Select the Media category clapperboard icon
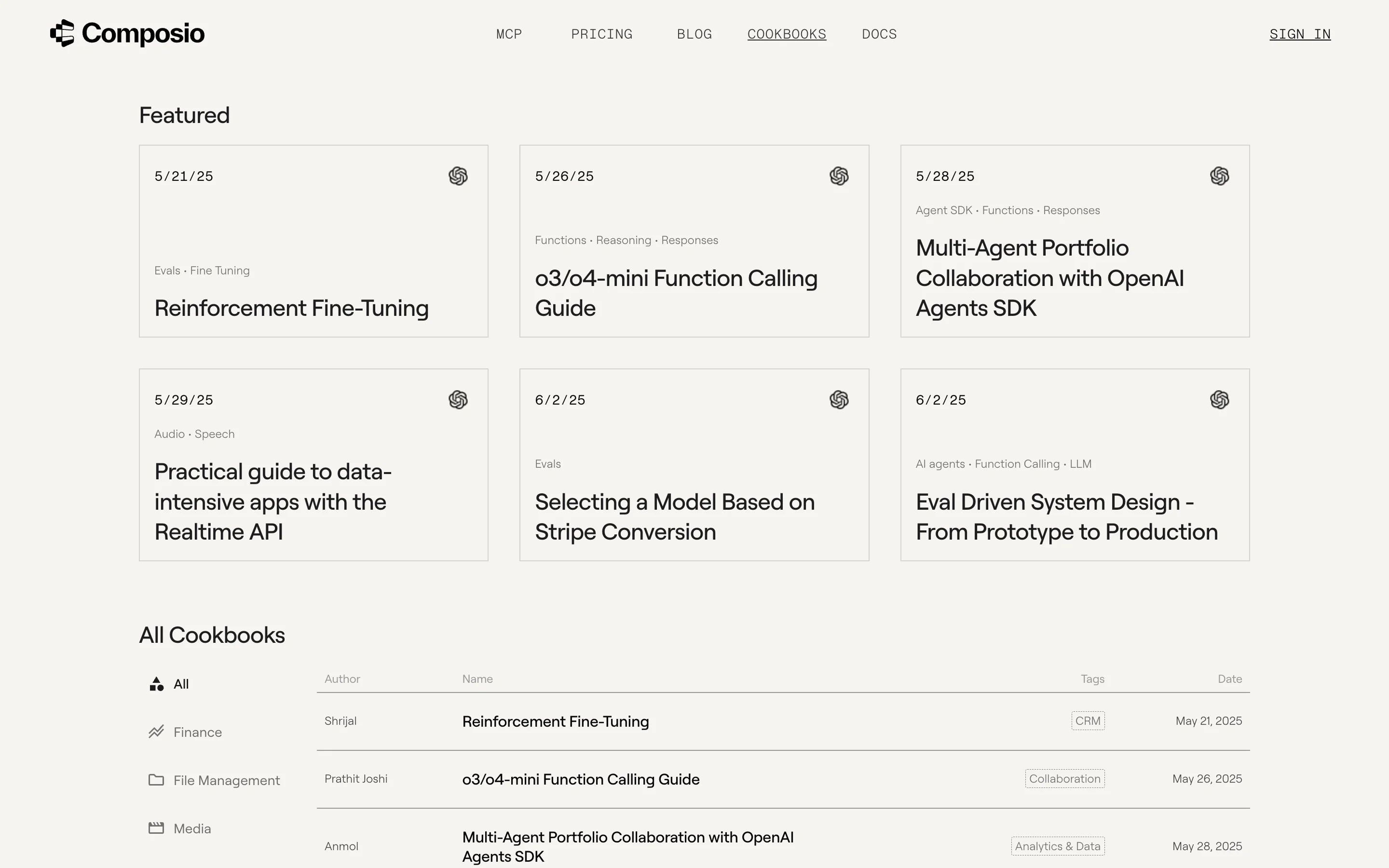The width and height of the screenshot is (1389, 868). pyautogui.click(x=156, y=828)
